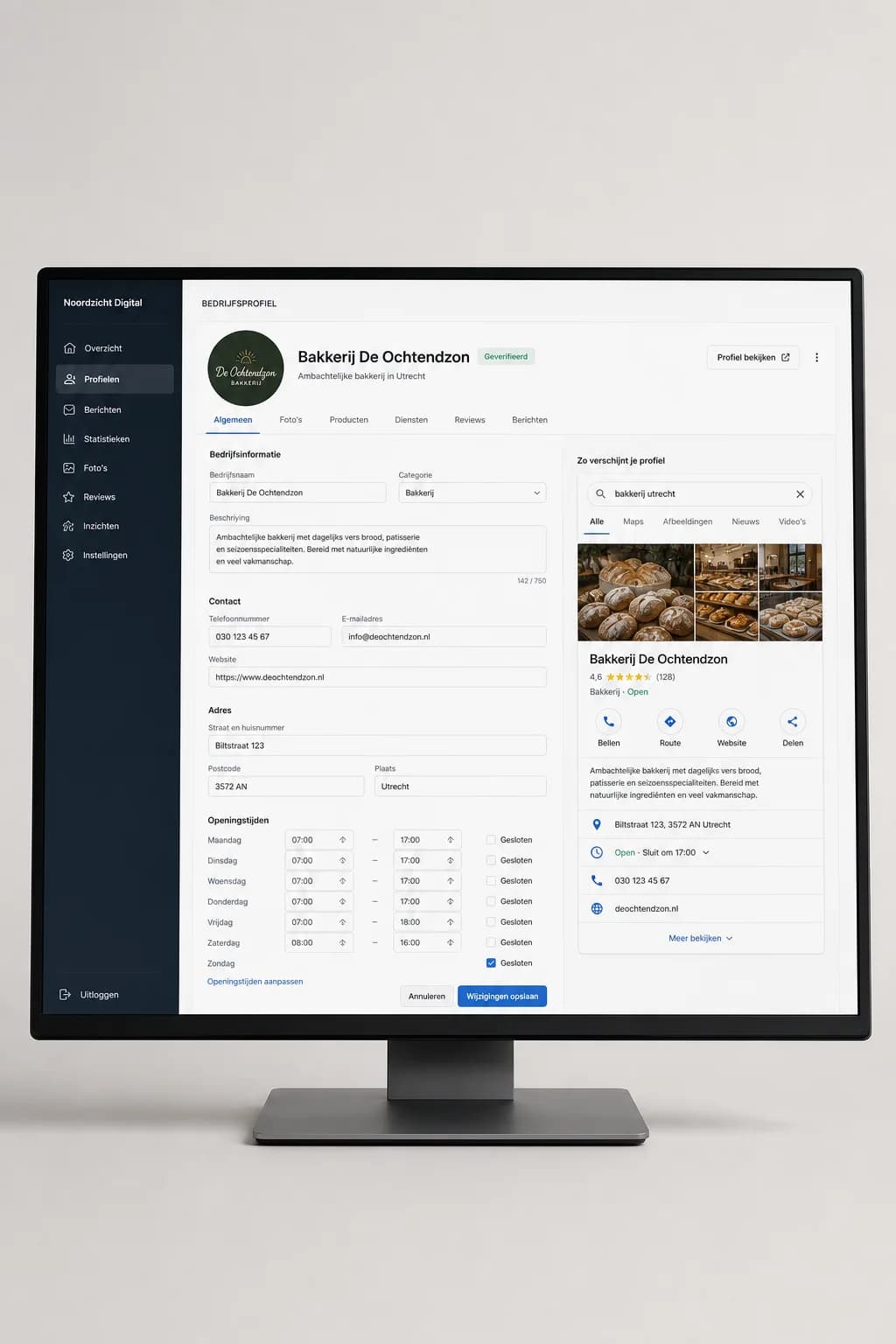The height and width of the screenshot is (1344, 896).
Task: Open Nieuws tab in preview
Action: pos(745,521)
